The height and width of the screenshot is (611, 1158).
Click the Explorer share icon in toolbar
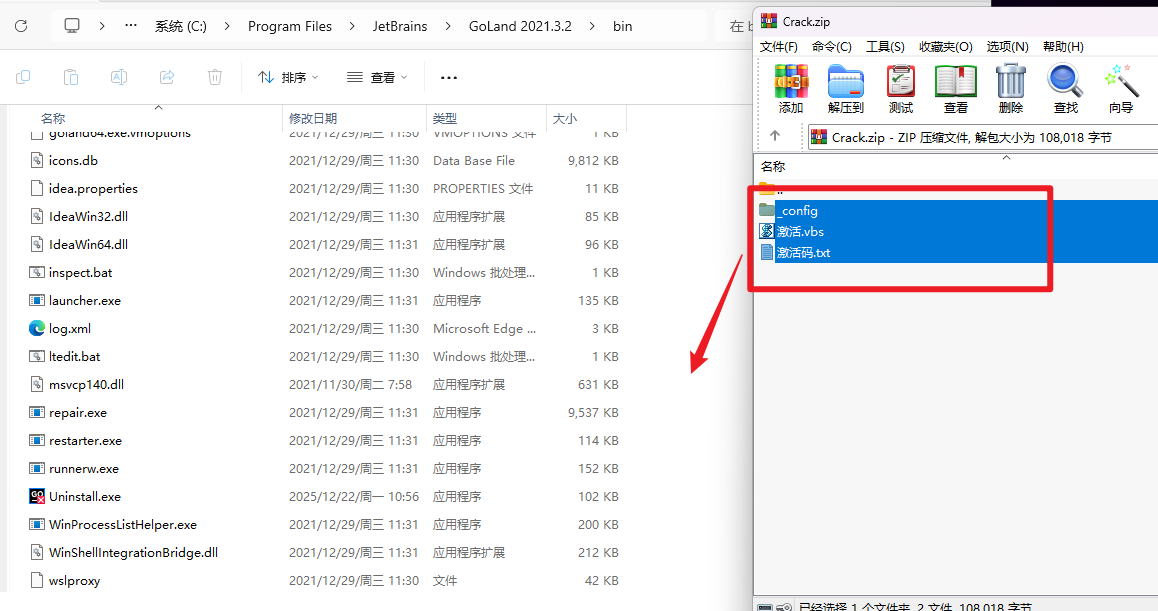coord(167,77)
